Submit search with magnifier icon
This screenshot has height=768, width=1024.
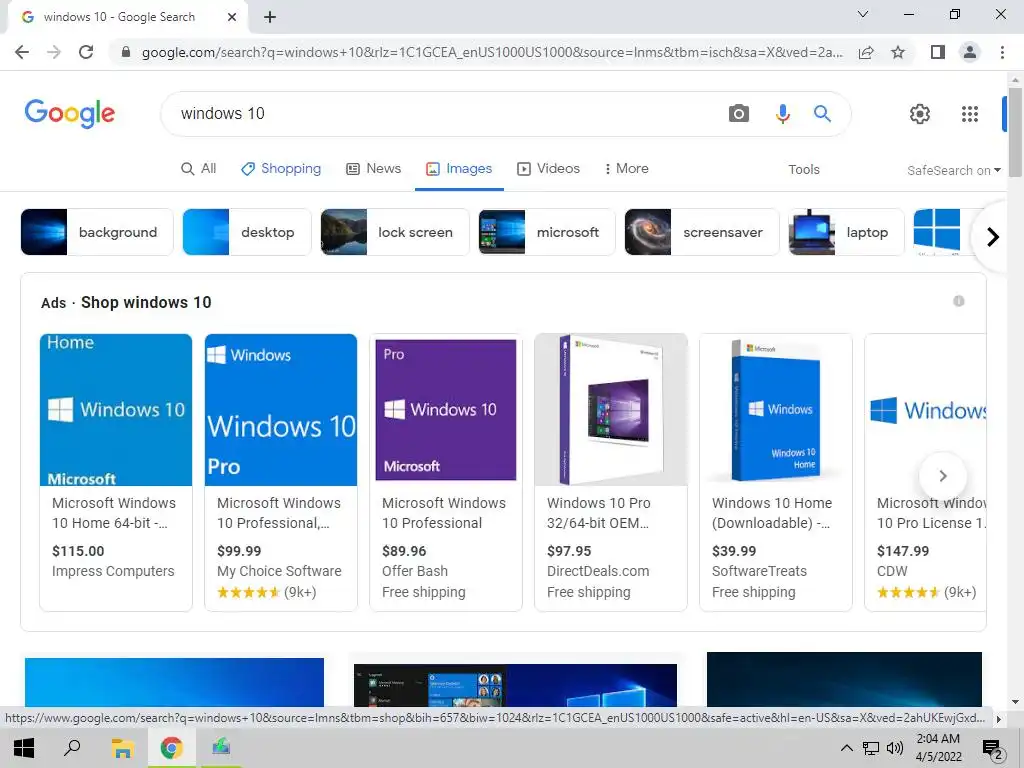[x=822, y=114]
